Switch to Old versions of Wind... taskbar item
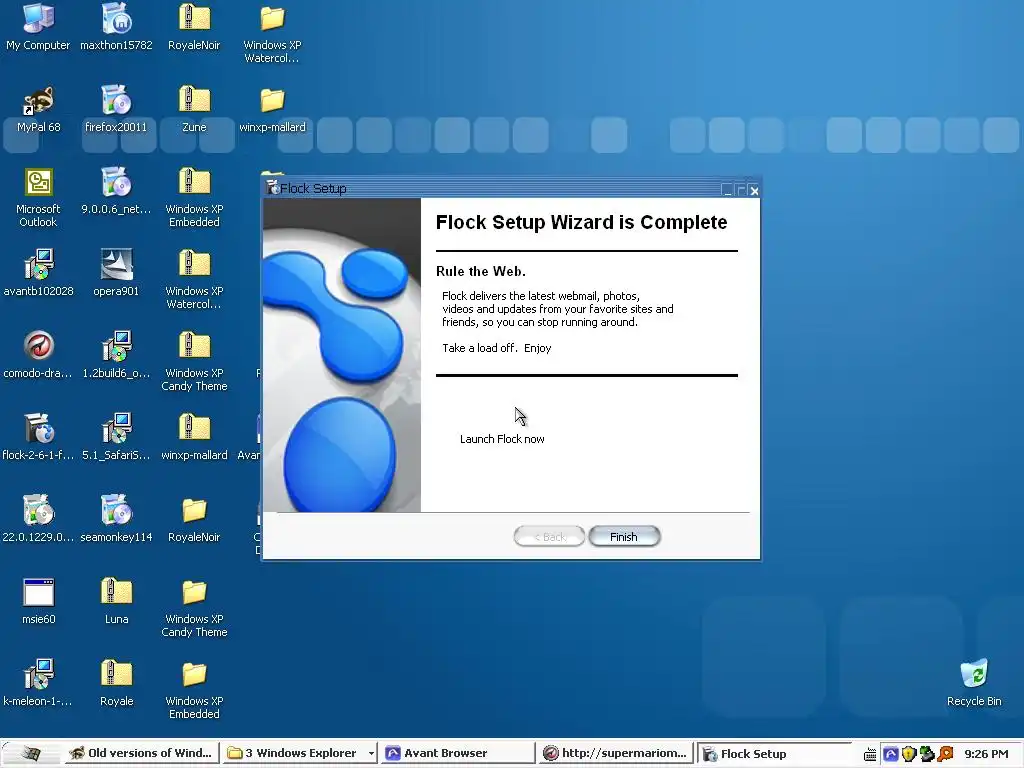The height and width of the screenshot is (768, 1024). click(x=141, y=753)
